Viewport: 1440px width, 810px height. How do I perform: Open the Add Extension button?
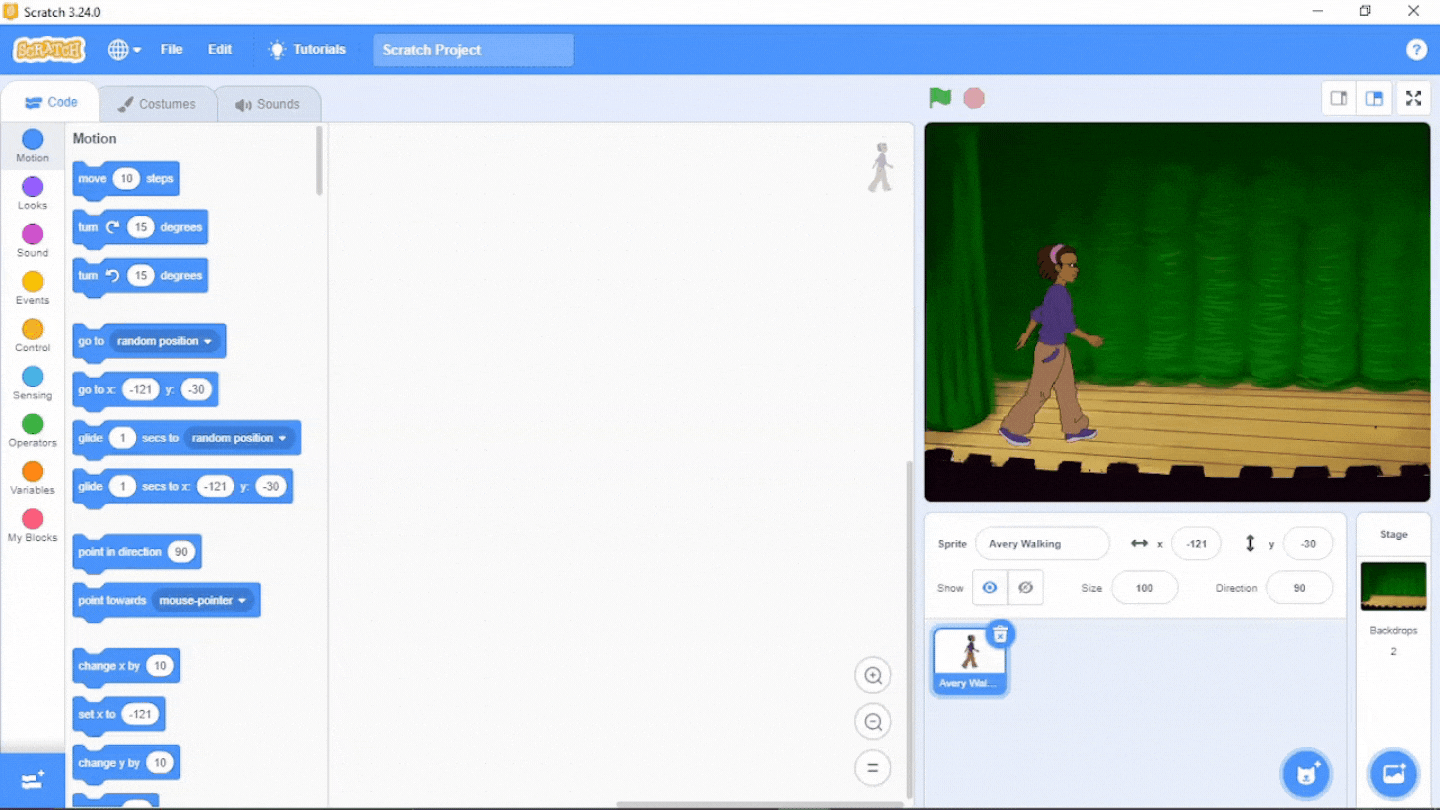[x=32, y=780]
